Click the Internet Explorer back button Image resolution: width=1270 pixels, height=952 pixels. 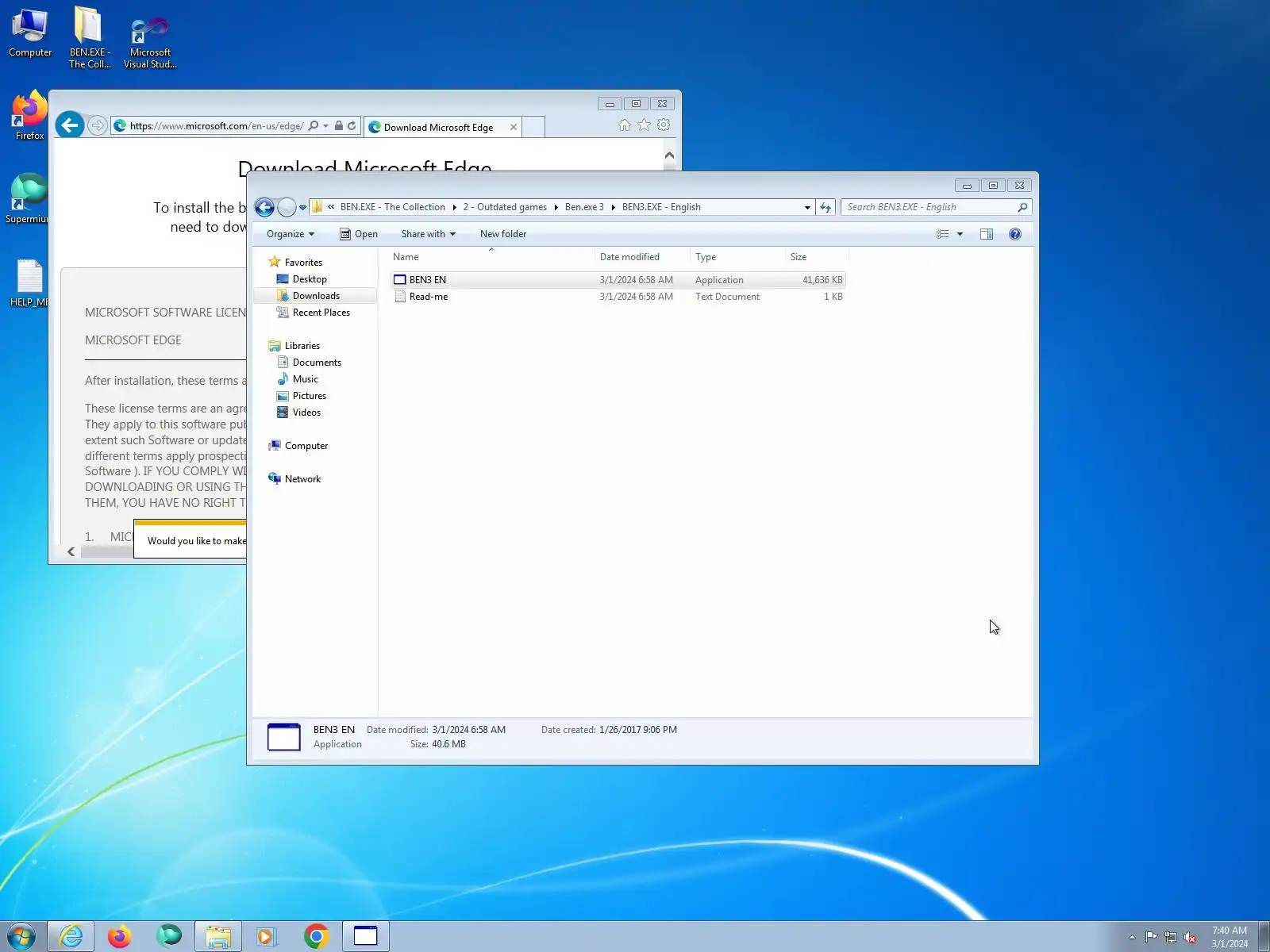pos(70,125)
